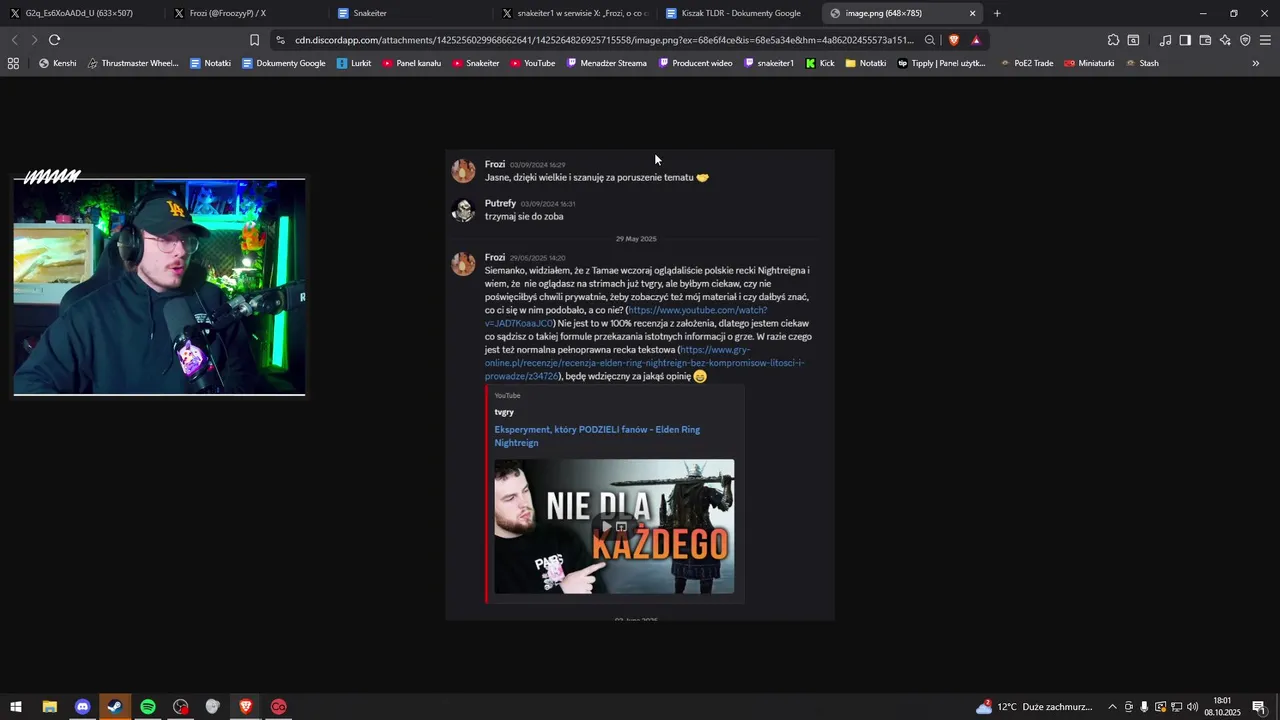Open weather widget showing 12°C
Viewport: 1280px width, 720px height.
pos(1034,707)
